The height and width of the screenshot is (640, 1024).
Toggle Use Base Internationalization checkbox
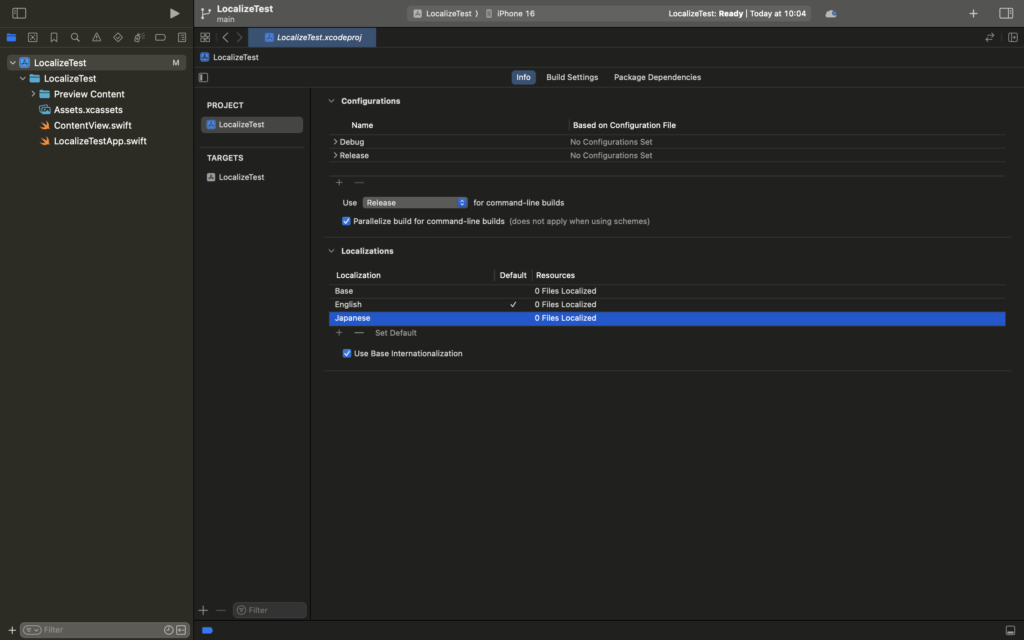pyautogui.click(x=347, y=353)
